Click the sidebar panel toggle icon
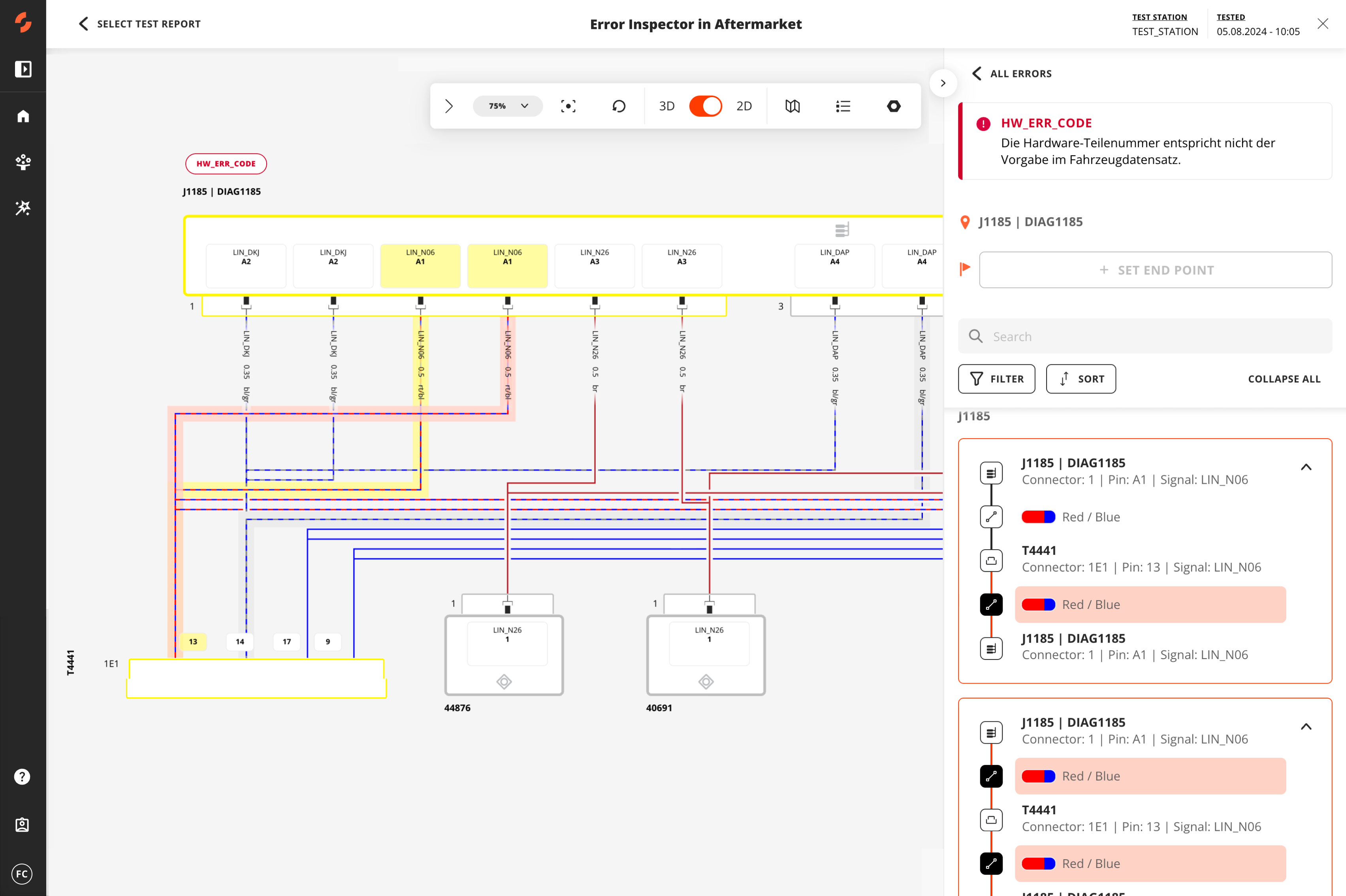 point(23,69)
